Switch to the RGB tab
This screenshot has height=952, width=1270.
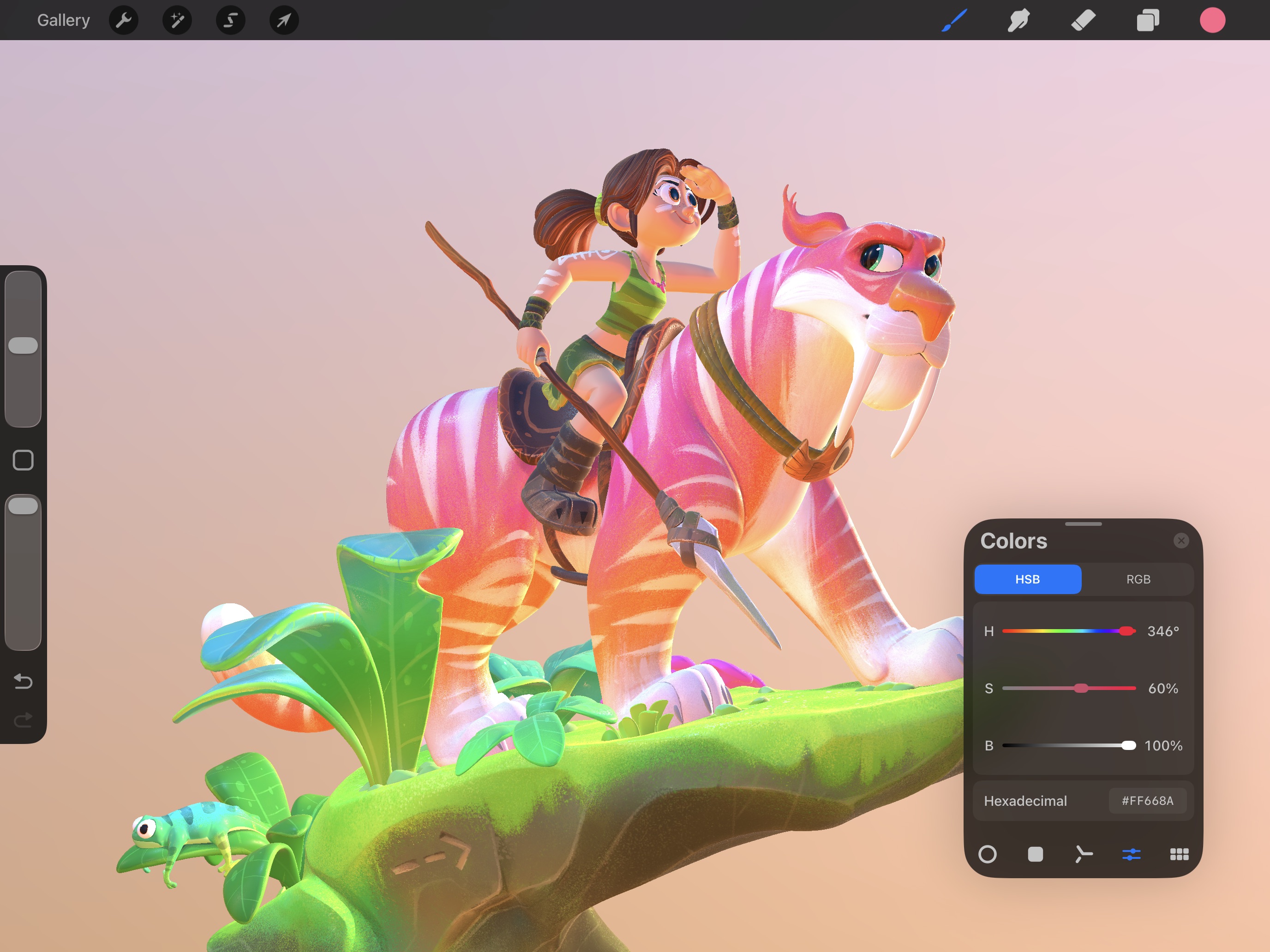click(1138, 579)
